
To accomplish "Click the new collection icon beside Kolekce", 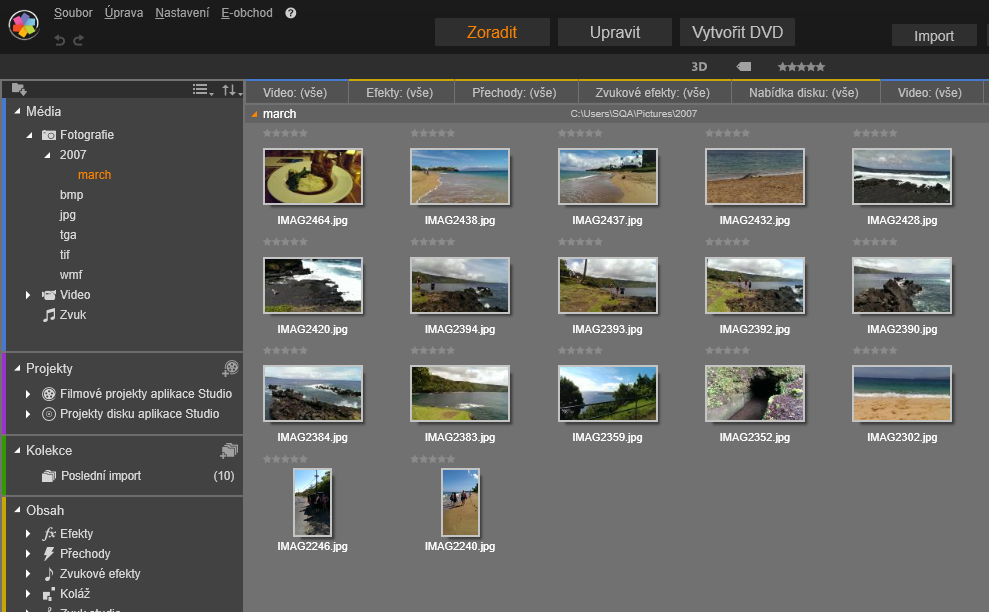I will (x=229, y=450).
